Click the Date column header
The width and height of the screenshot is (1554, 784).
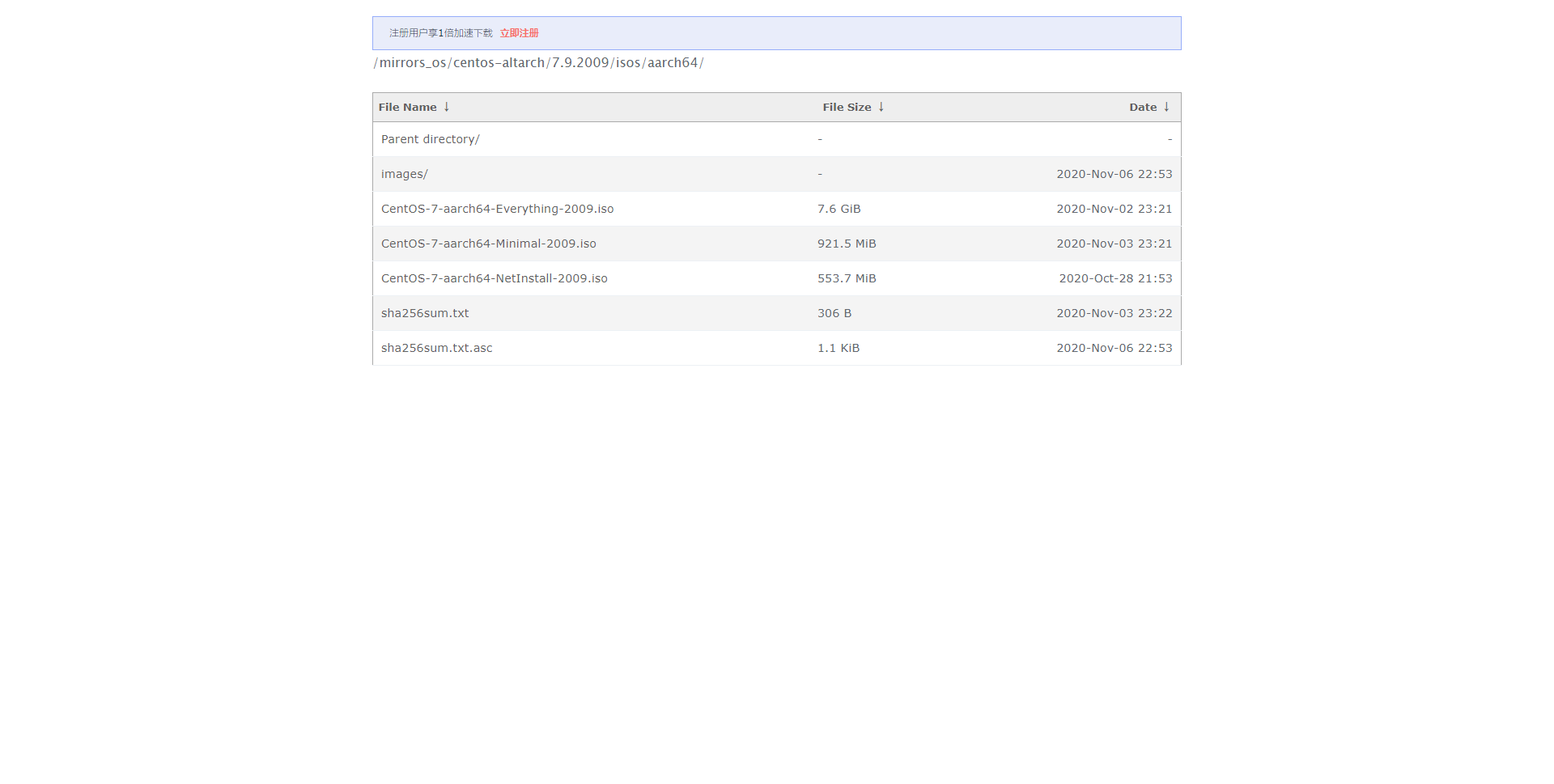1143,107
